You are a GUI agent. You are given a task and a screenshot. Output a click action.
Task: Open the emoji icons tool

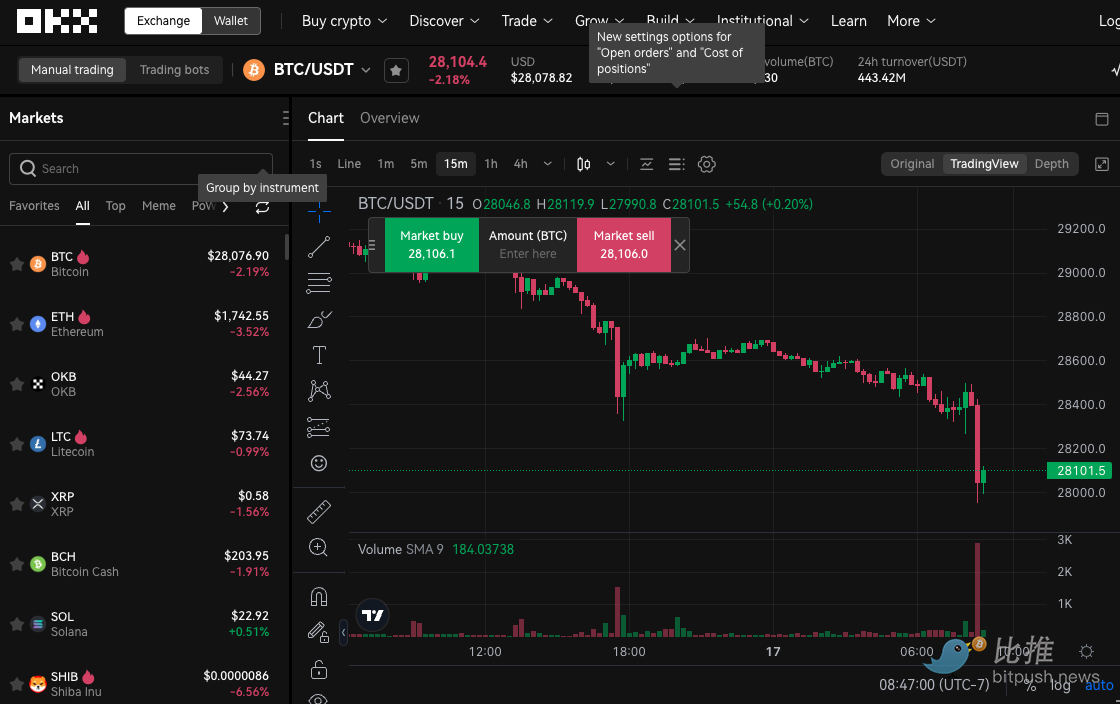[x=319, y=463]
